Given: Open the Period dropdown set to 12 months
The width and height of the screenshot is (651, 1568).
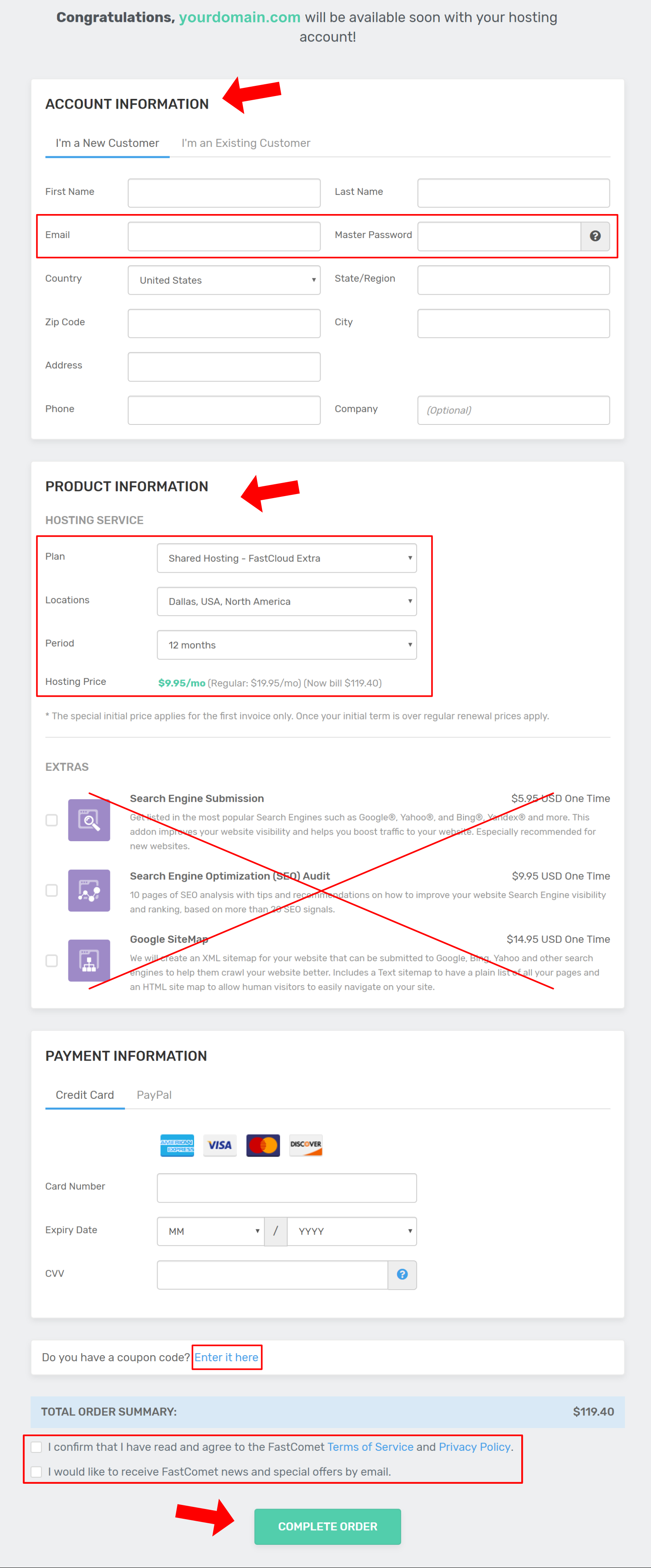Looking at the screenshot, I should pyautogui.click(x=286, y=645).
